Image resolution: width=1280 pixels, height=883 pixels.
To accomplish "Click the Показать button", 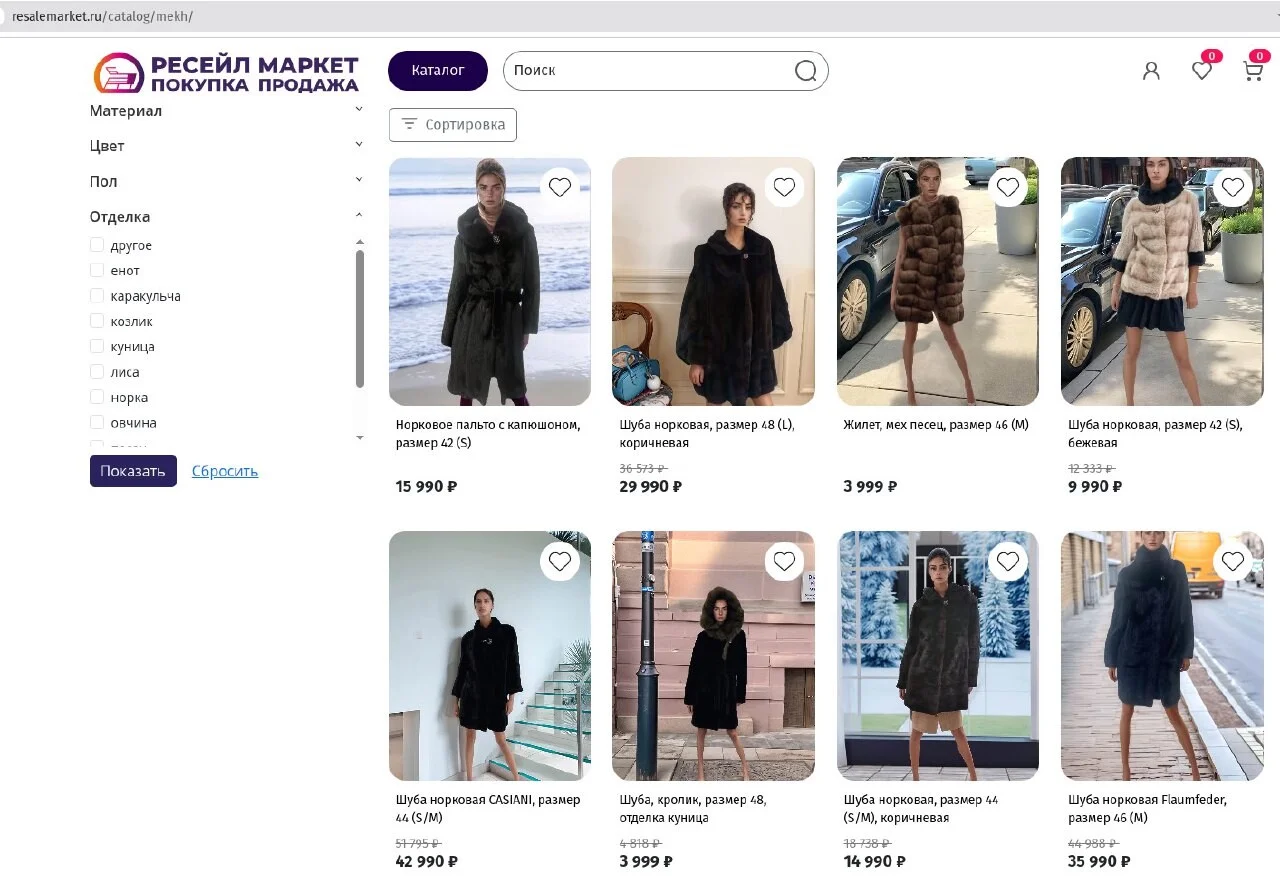I will 133,471.
